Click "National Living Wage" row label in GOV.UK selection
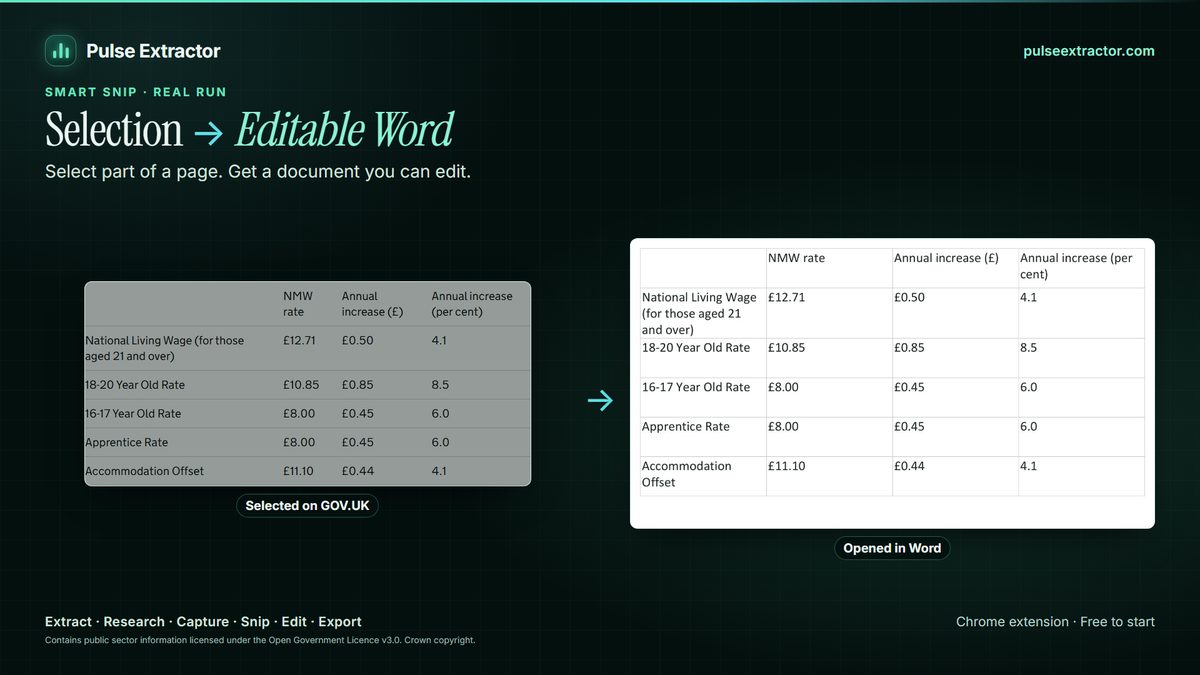 coord(165,348)
